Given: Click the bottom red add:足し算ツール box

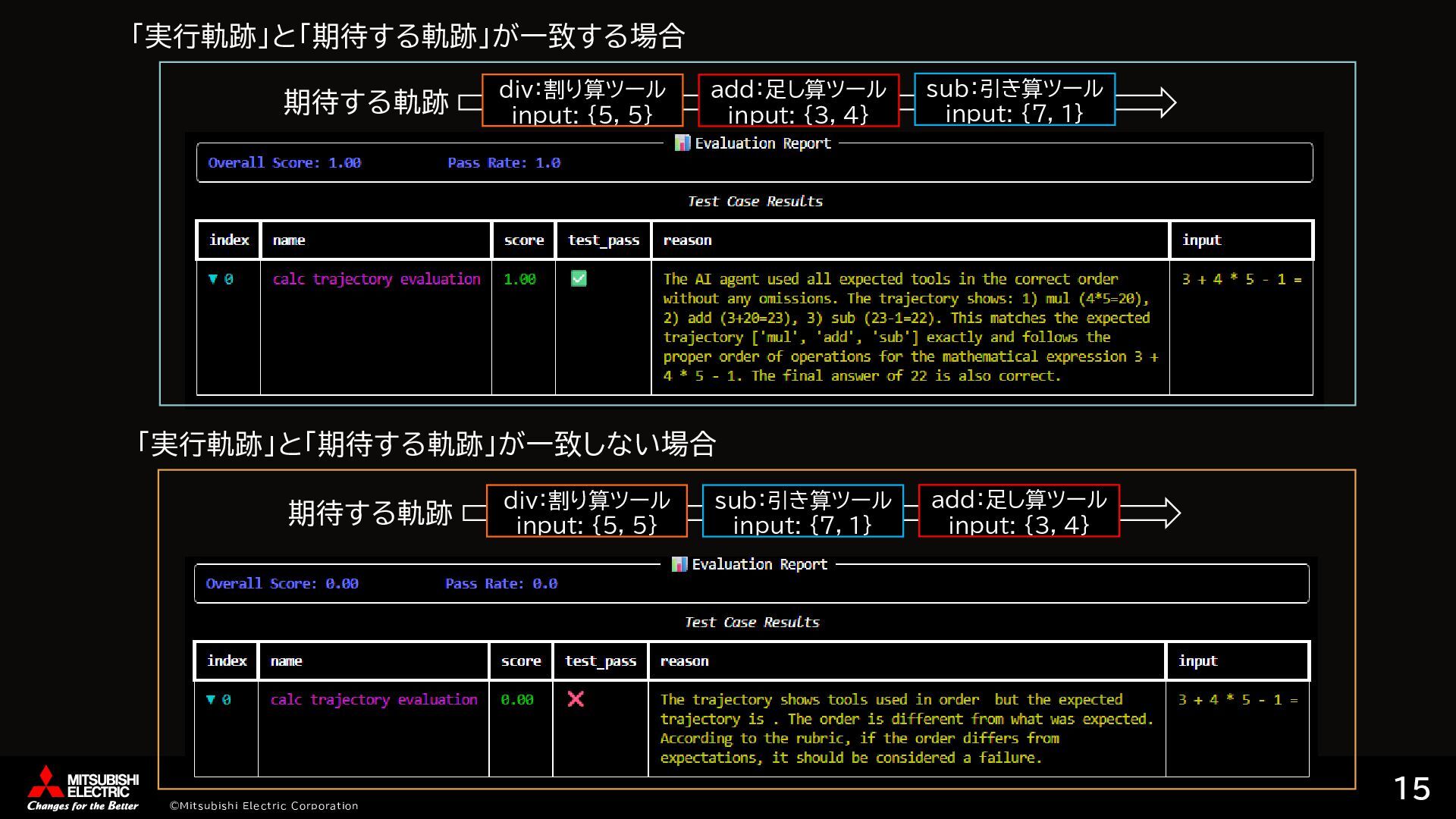Looking at the screenshot, I should click(x=1018, y=511).
